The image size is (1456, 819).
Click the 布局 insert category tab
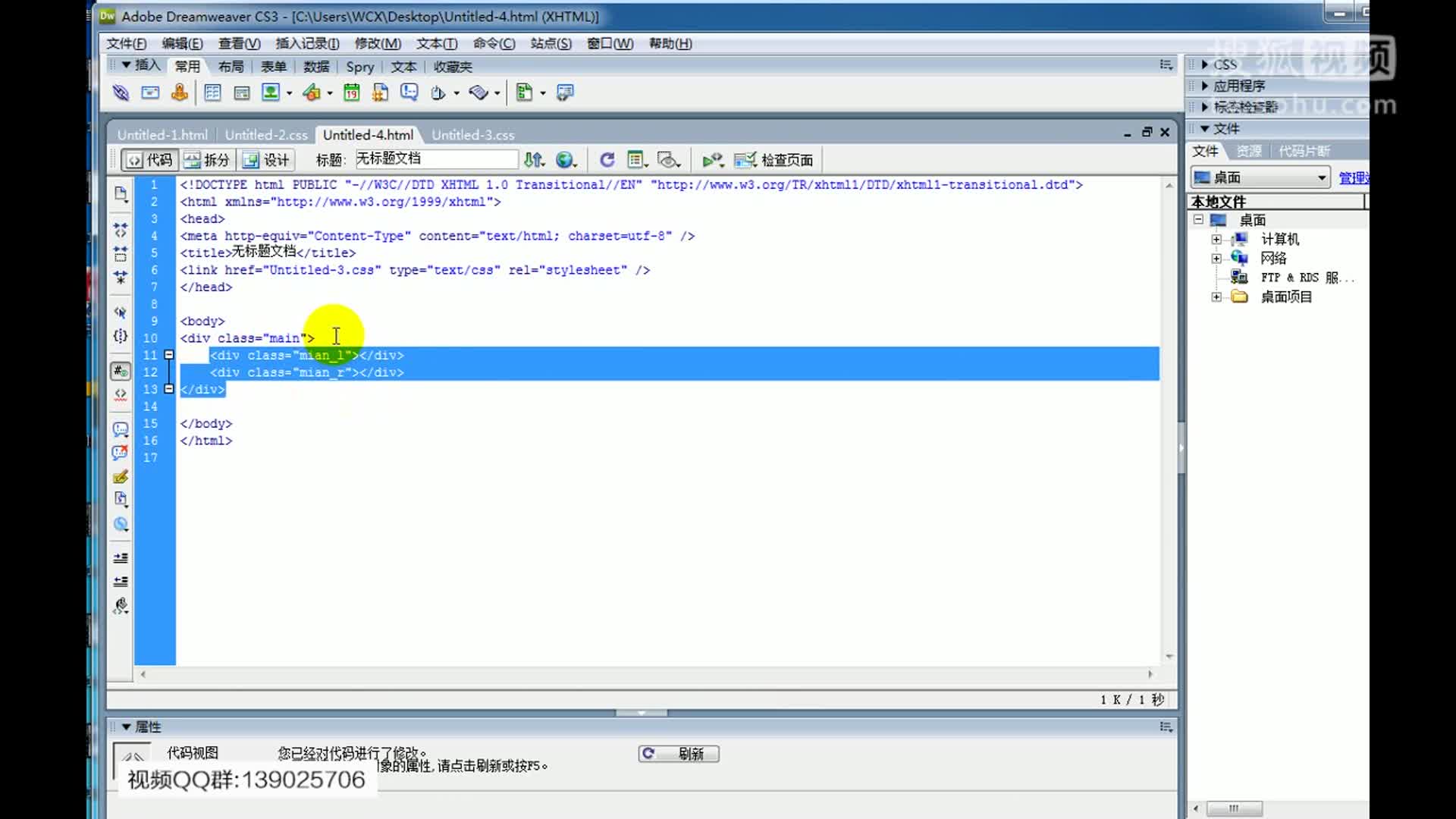[231, 67]
